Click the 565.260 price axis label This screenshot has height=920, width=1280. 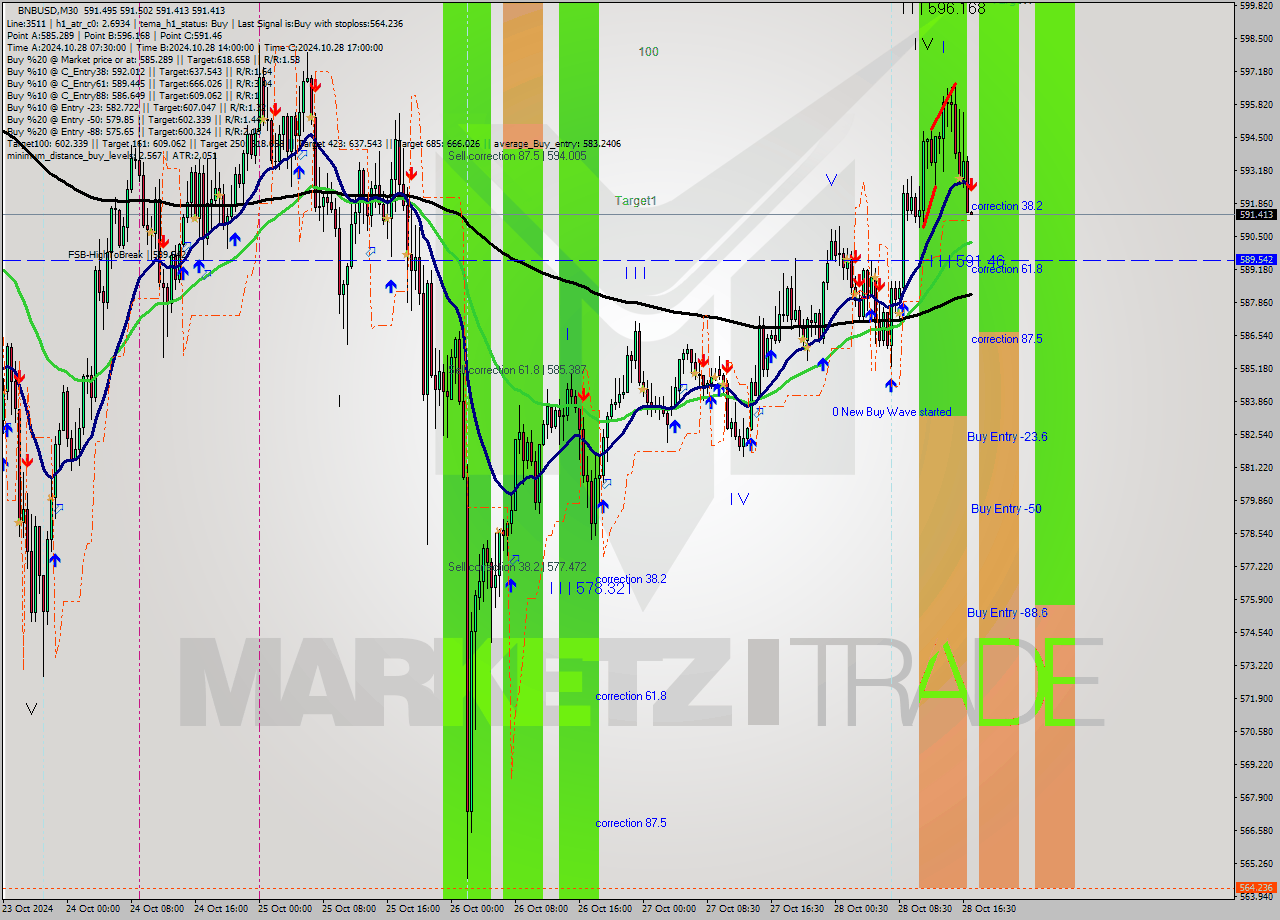[x=1257, y=864]
